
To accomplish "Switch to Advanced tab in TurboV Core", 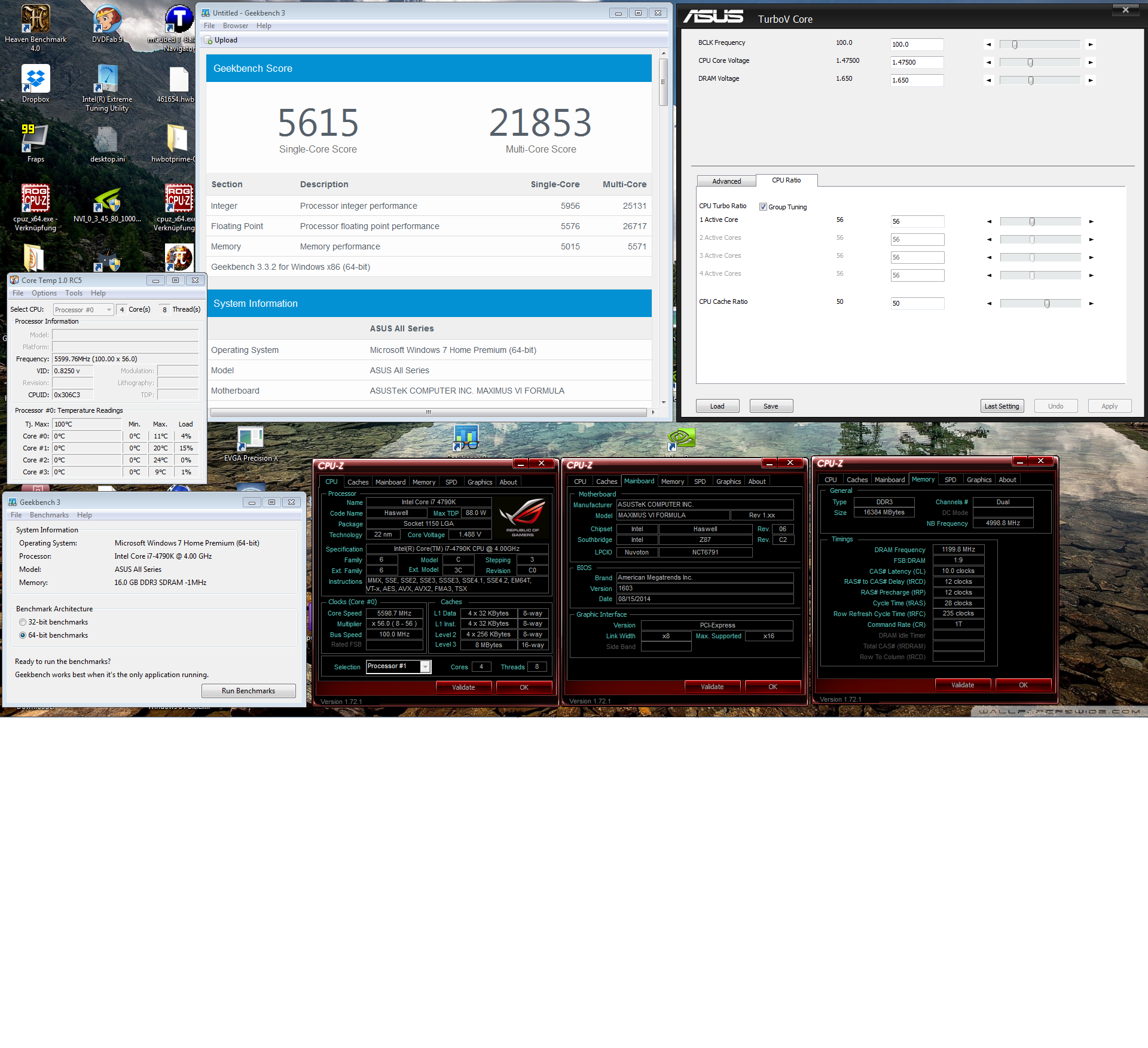I will point(726,181).
